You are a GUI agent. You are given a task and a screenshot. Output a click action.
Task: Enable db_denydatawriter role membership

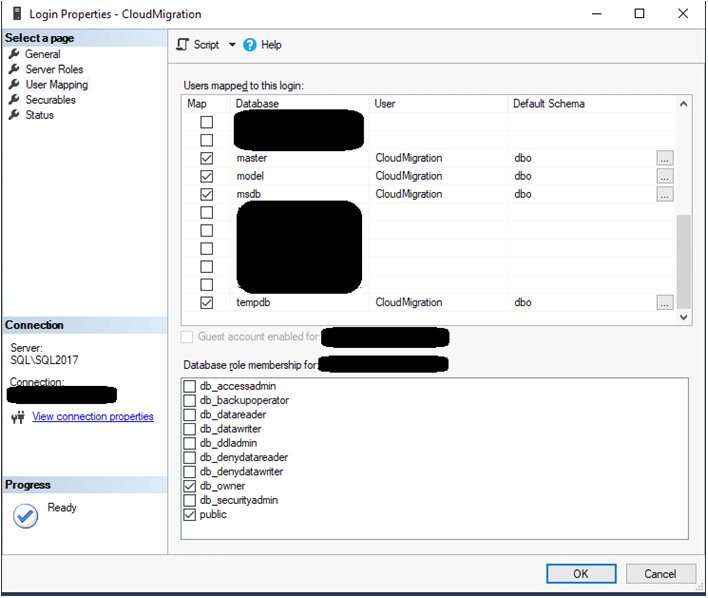(x=190, y=472)
